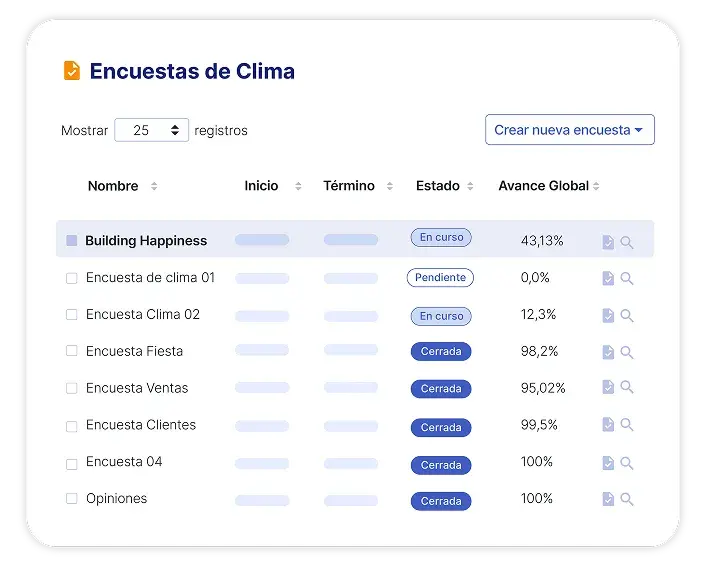Click the search icon in Encuesta Fiesta row

[627, 352]
